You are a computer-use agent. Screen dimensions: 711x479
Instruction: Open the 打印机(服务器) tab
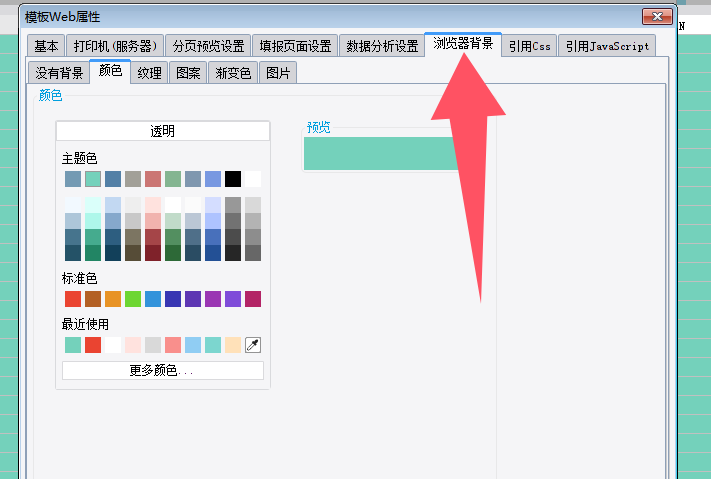pos(115,46)
